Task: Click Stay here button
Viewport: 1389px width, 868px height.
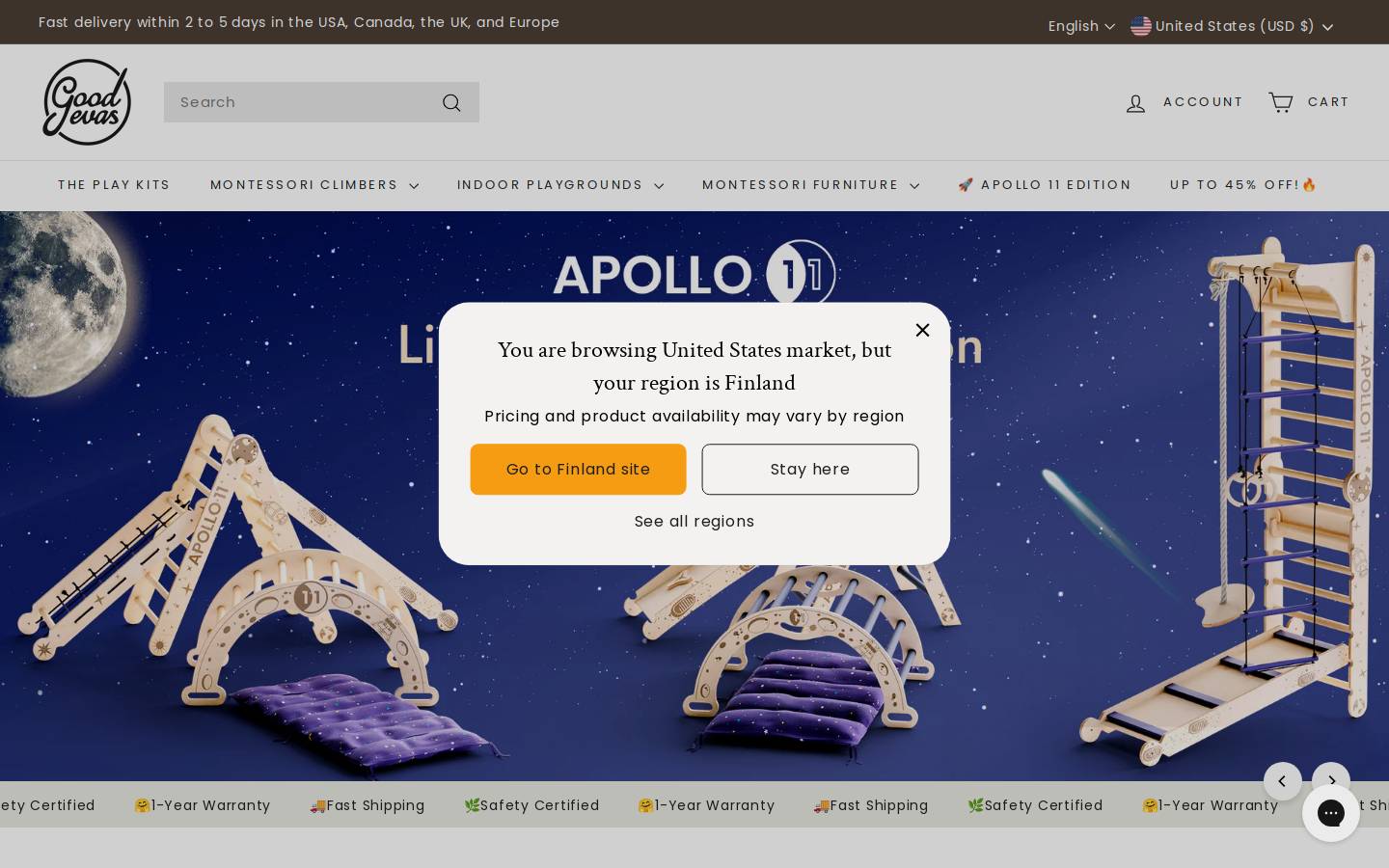Action: (x=810, y=470)
